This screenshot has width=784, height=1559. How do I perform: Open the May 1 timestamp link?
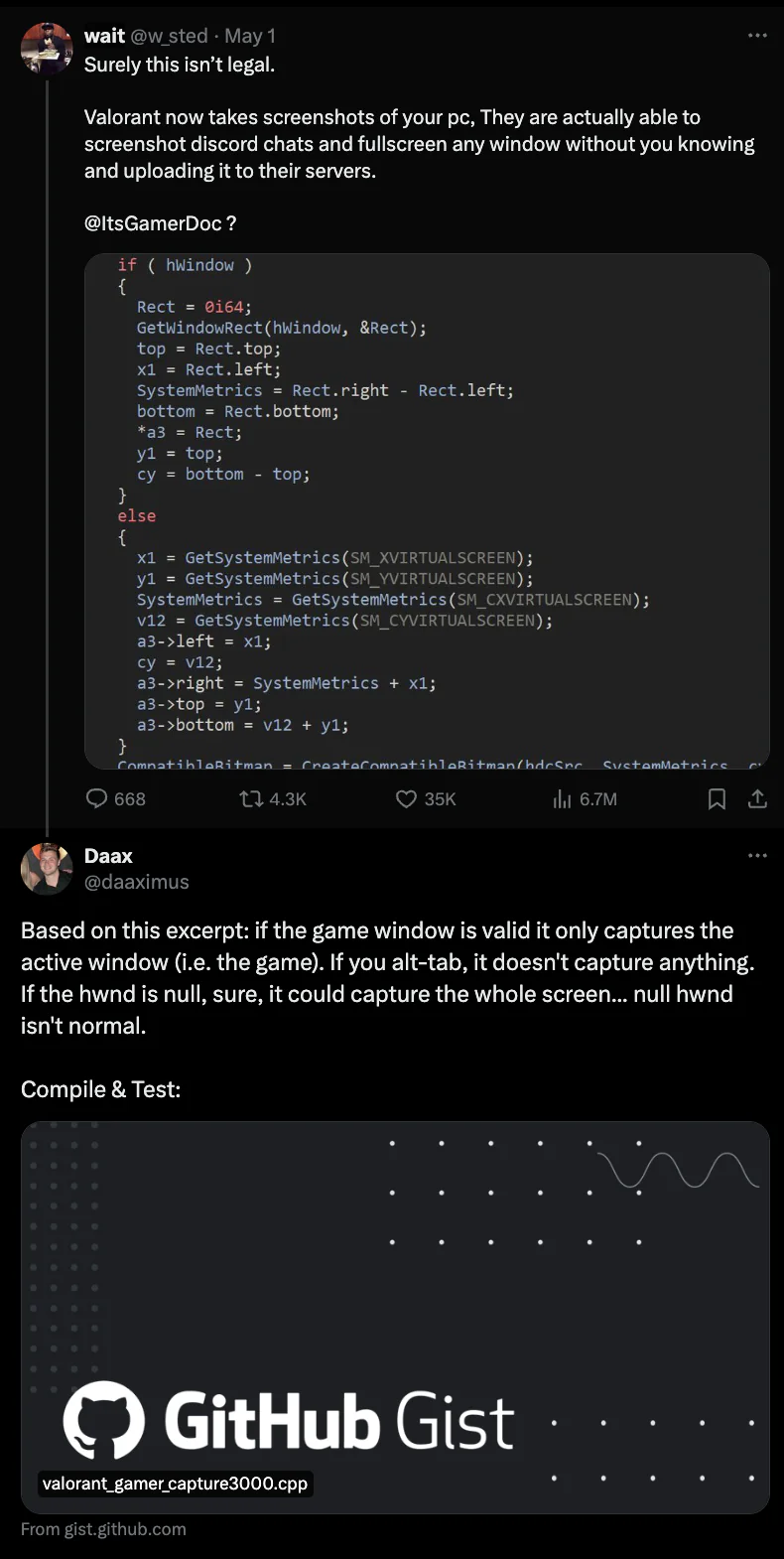pos(250,36)
